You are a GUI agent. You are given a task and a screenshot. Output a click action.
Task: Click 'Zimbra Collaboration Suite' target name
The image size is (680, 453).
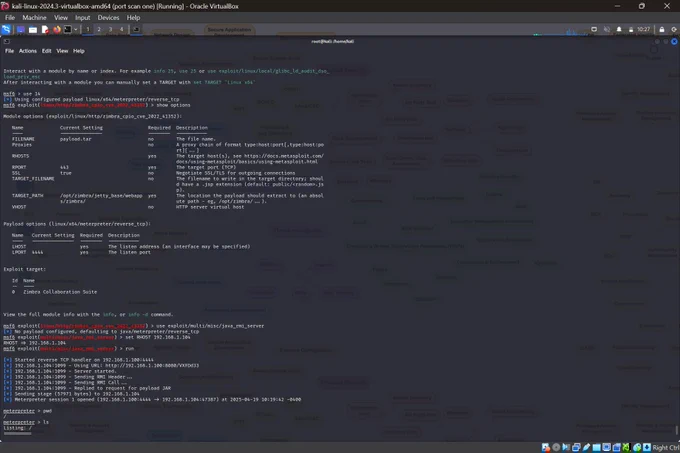[x=60, y=292]
